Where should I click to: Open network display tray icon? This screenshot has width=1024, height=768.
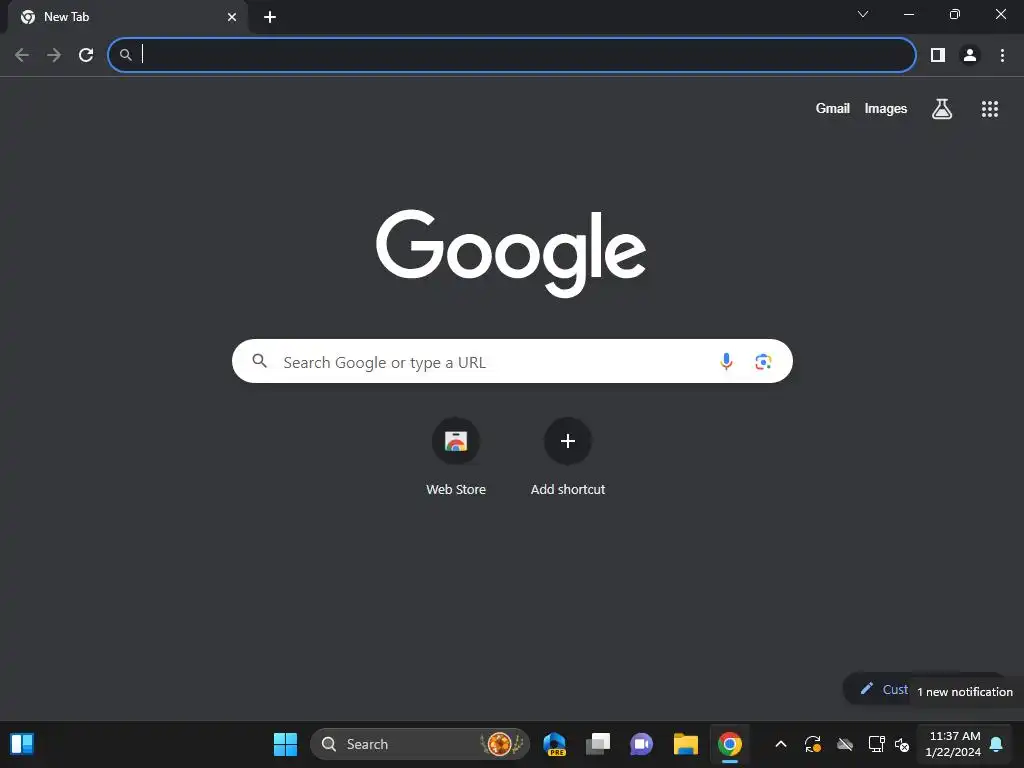click(x=876, y=744)
